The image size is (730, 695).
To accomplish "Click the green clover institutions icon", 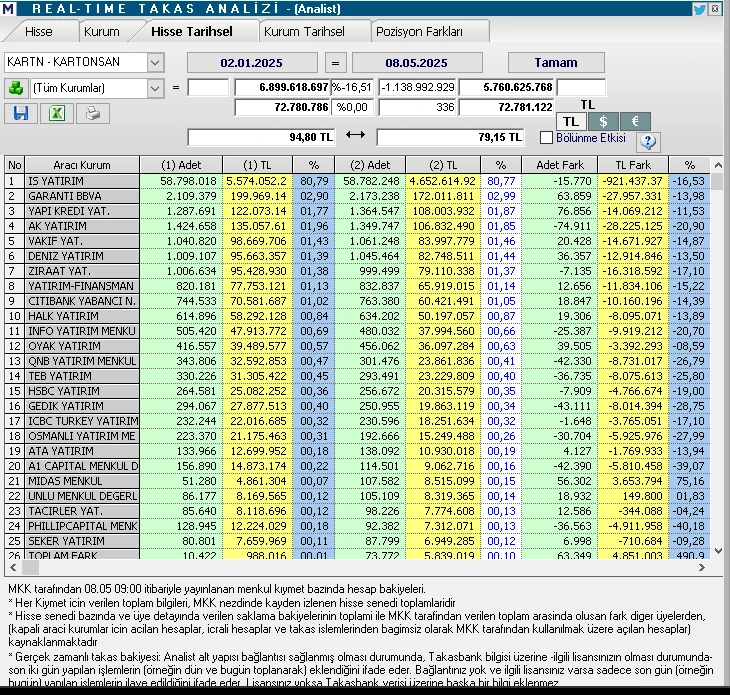I will [16, 88].
